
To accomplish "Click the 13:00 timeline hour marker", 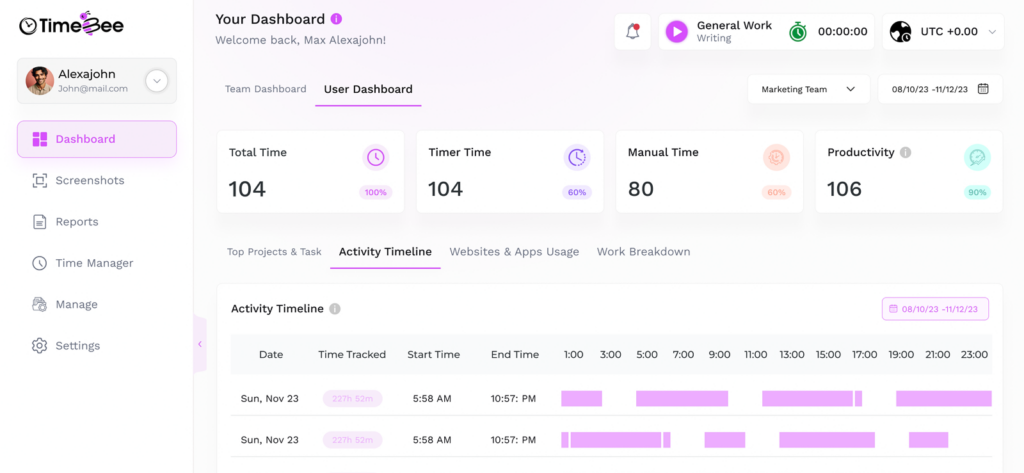I will click(x=792, y=355).
